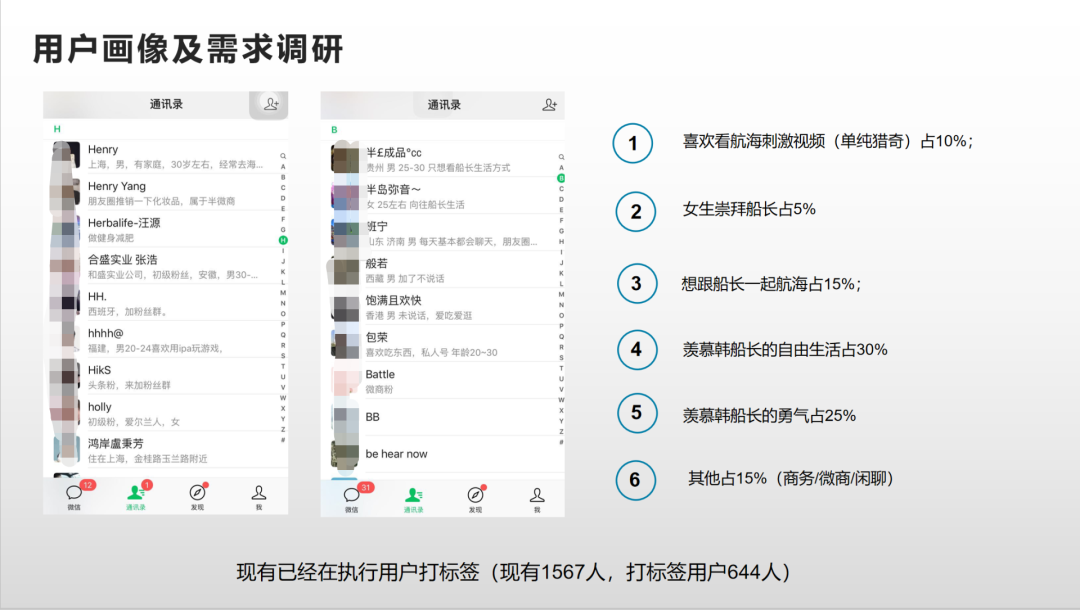Switch to the 我 tab in right screenshot

click(537, 493)
